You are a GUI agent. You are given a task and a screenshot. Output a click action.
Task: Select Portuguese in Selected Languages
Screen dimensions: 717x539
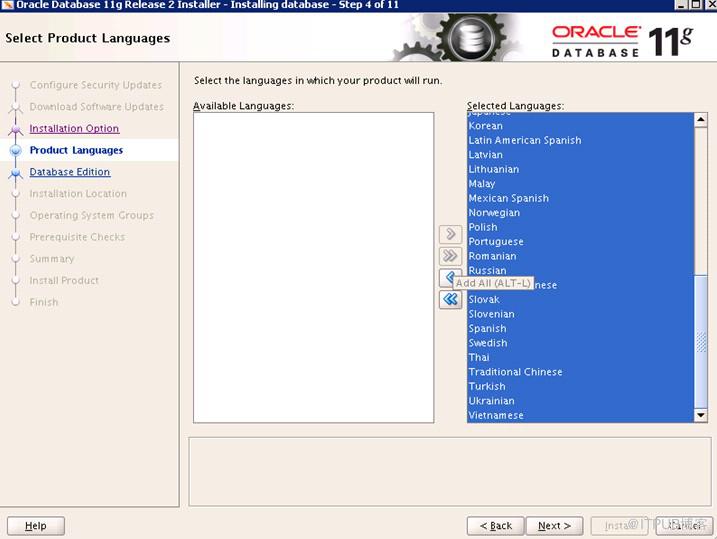coord(581,242)
